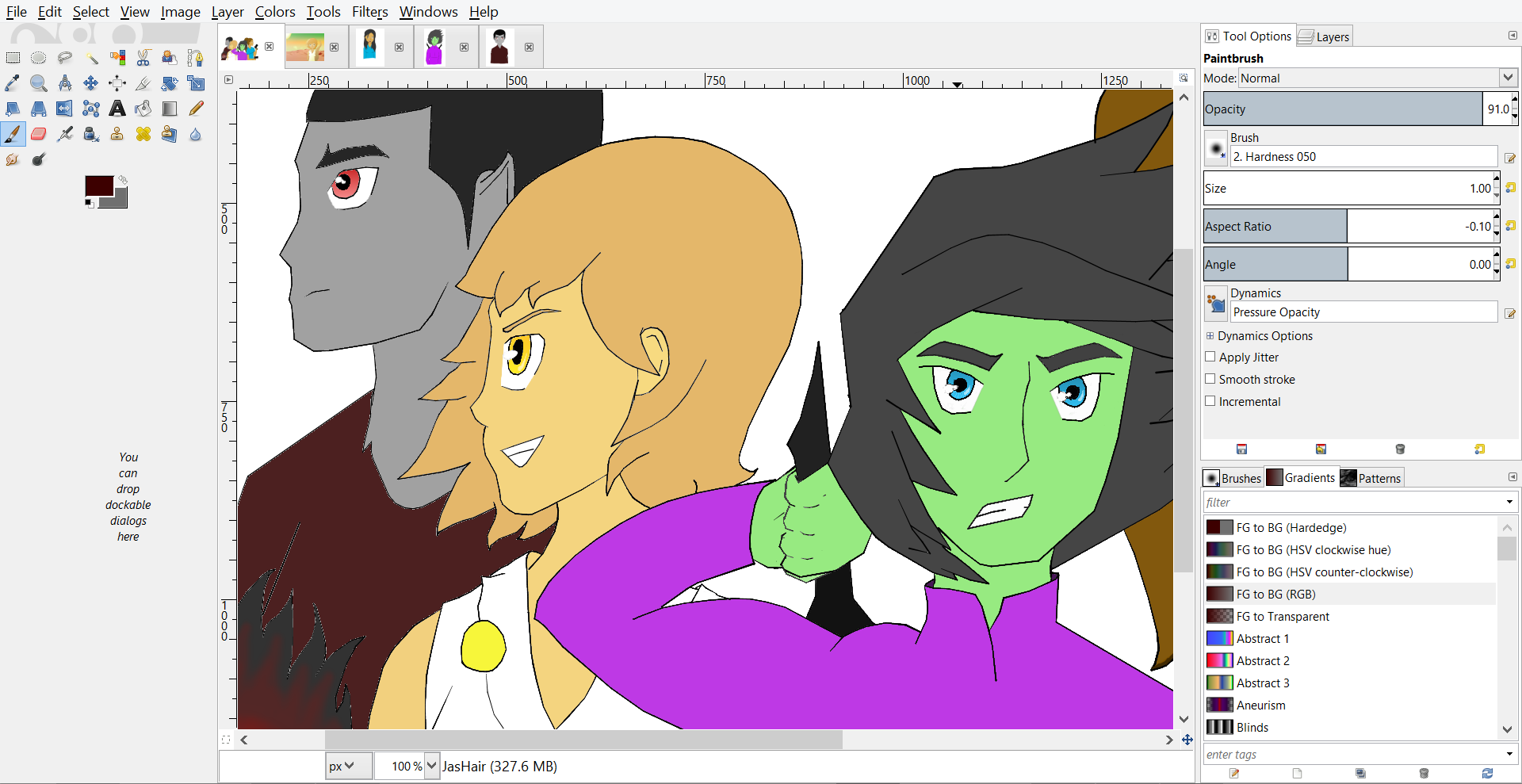Viewport: 1522px width, 784px height.
Task: Select the Scissors Select tool
Action: point(143,58)
